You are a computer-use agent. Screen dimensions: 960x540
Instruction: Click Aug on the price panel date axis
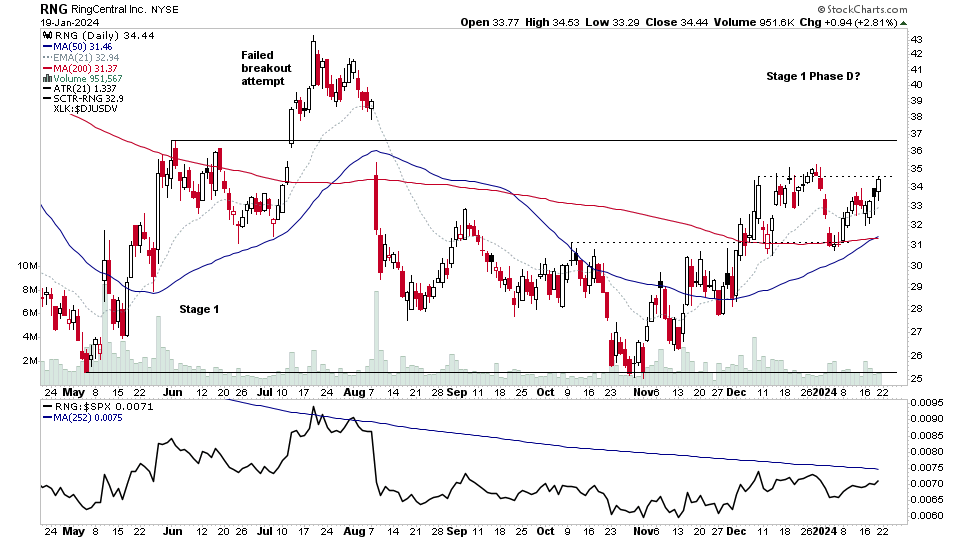pyautogui.click(x=354, y=392)
